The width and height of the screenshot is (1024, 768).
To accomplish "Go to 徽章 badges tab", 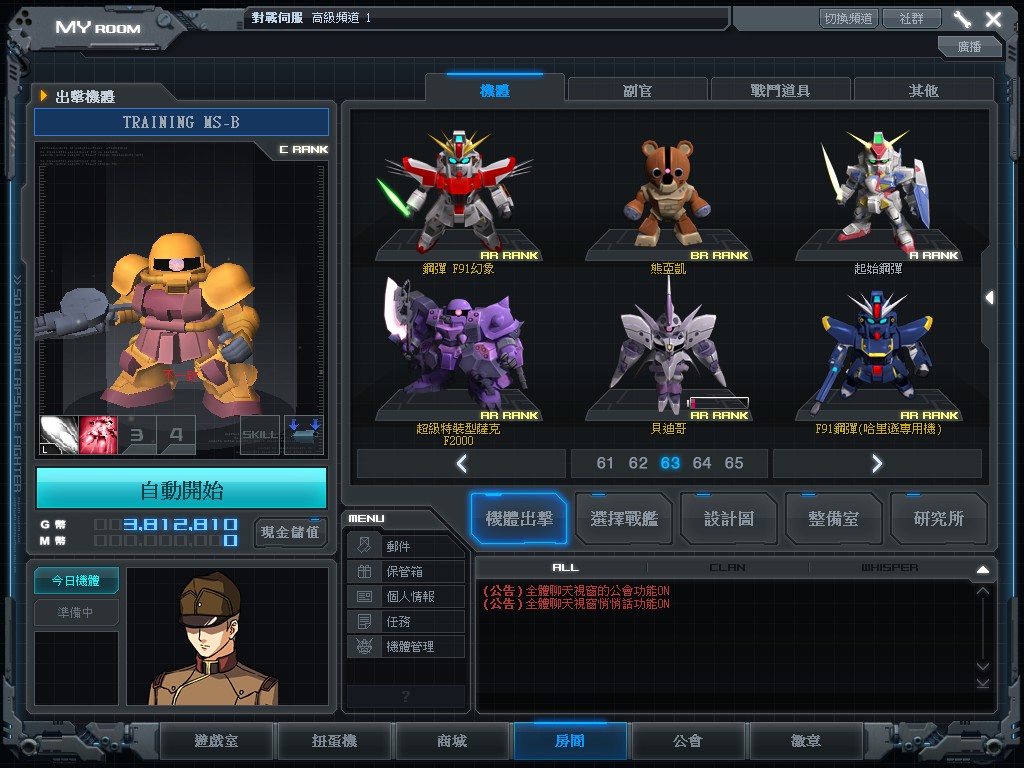I will pyautogui.click(x=806, y=741).
